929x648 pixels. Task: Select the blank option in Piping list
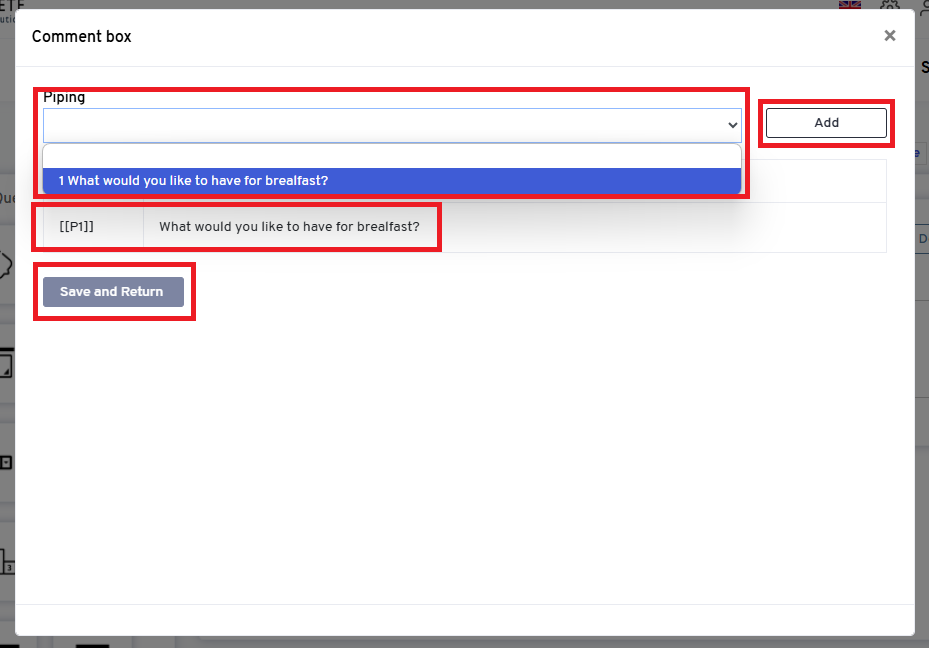[391, 156]
